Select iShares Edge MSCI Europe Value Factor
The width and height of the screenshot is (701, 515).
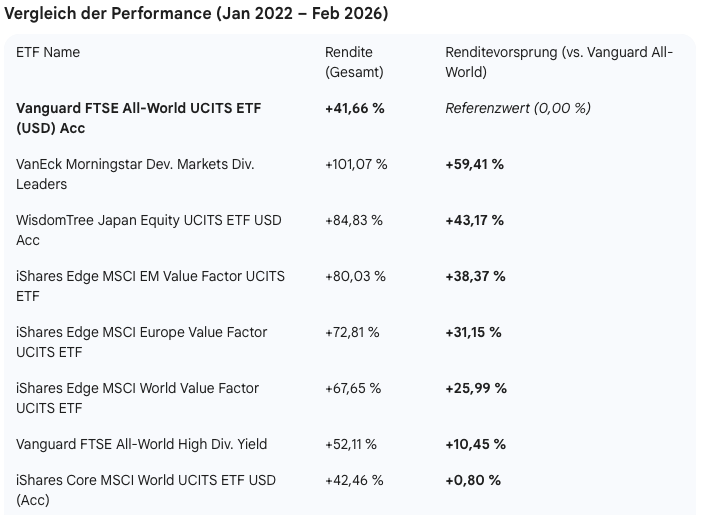coord(142,342)
